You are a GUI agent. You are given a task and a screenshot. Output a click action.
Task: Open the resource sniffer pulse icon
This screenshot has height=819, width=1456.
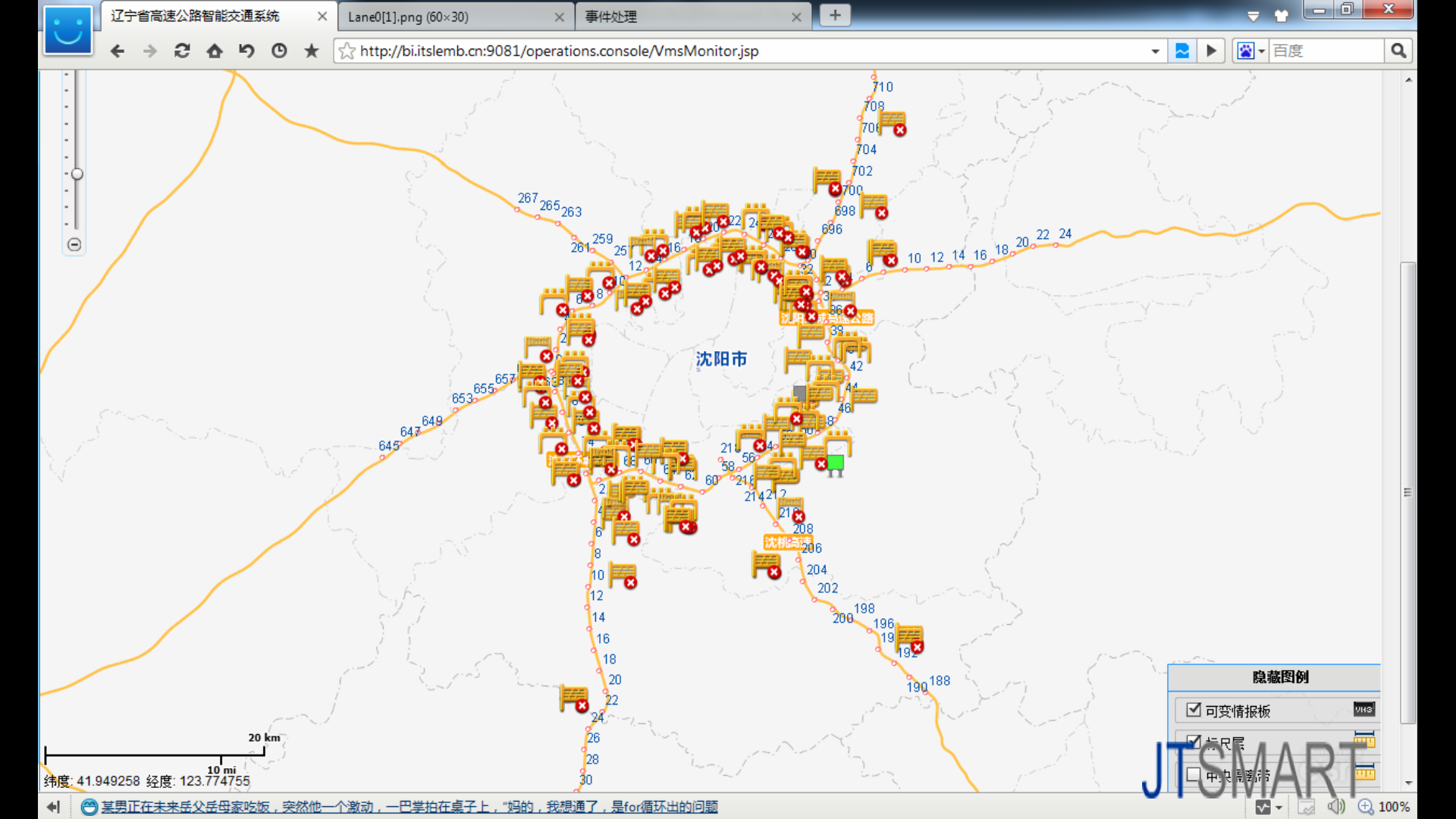pyautogui.click(x=1263, y=807)
